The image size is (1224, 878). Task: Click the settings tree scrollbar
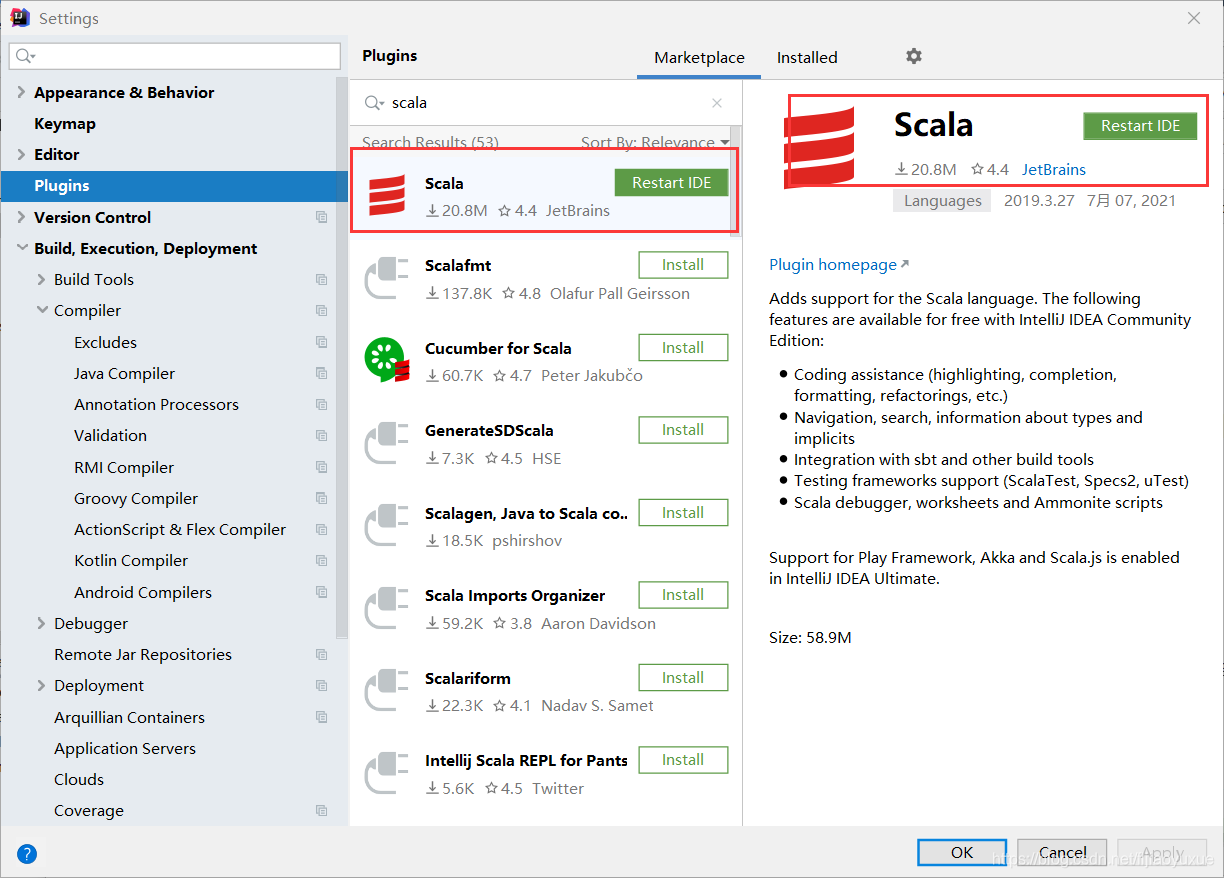[342, 360]
